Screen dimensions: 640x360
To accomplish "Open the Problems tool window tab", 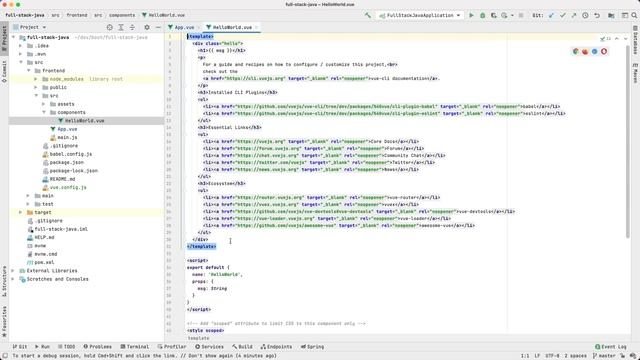I will (x=97, y=347).
